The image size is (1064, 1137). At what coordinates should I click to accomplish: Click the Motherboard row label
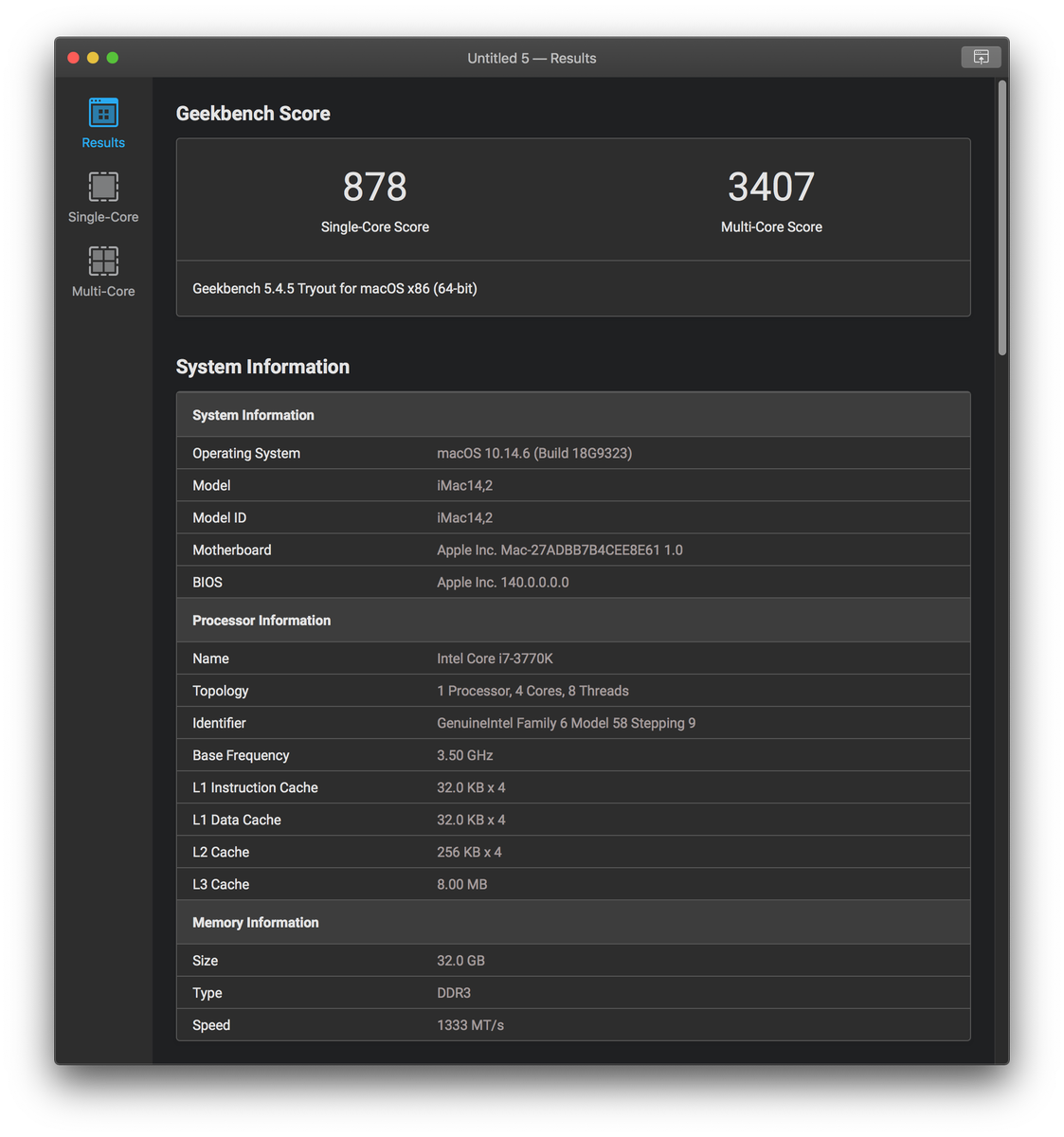(x=232, y=550)
